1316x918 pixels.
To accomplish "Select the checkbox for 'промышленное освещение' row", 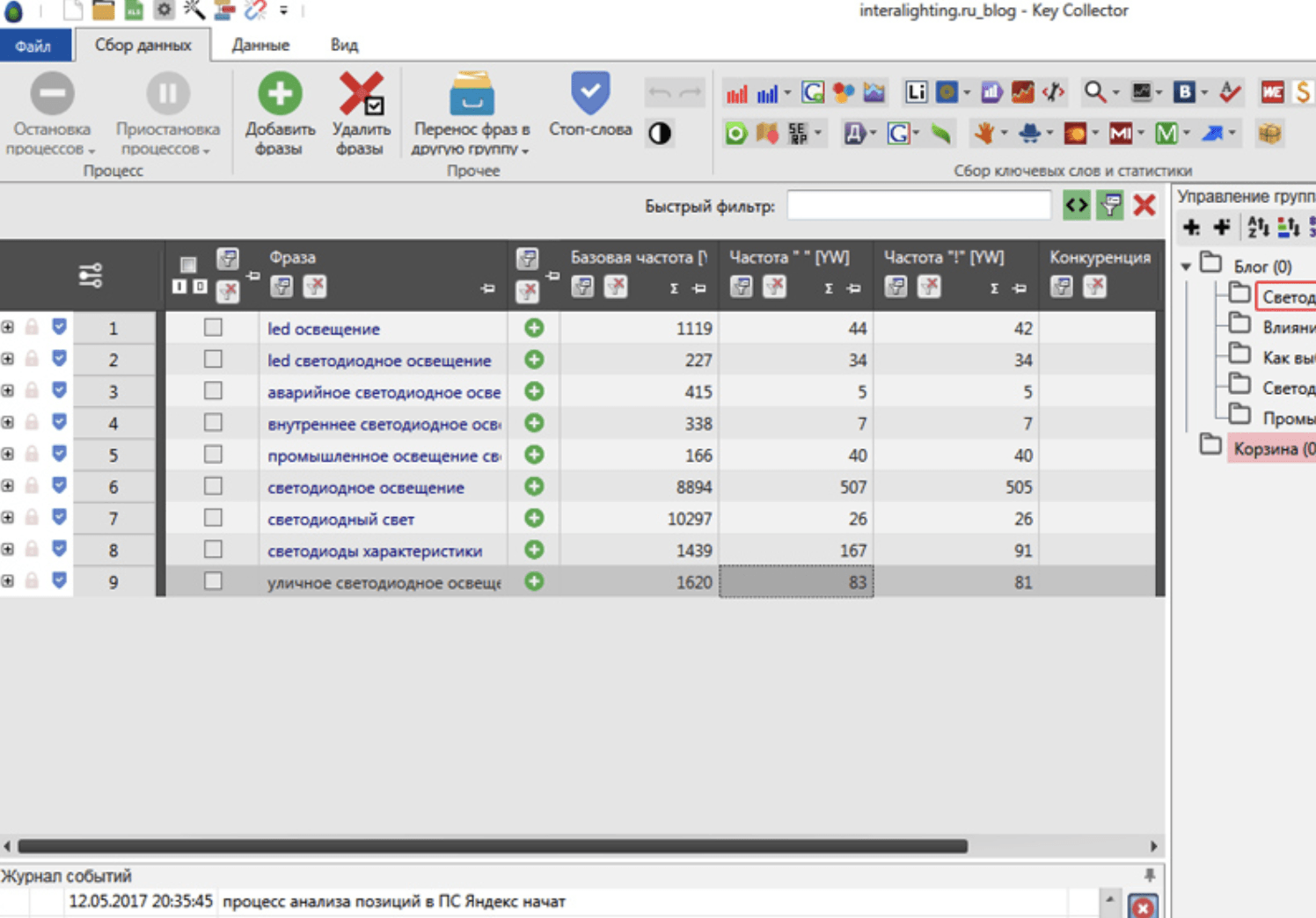I will point(213,454).
